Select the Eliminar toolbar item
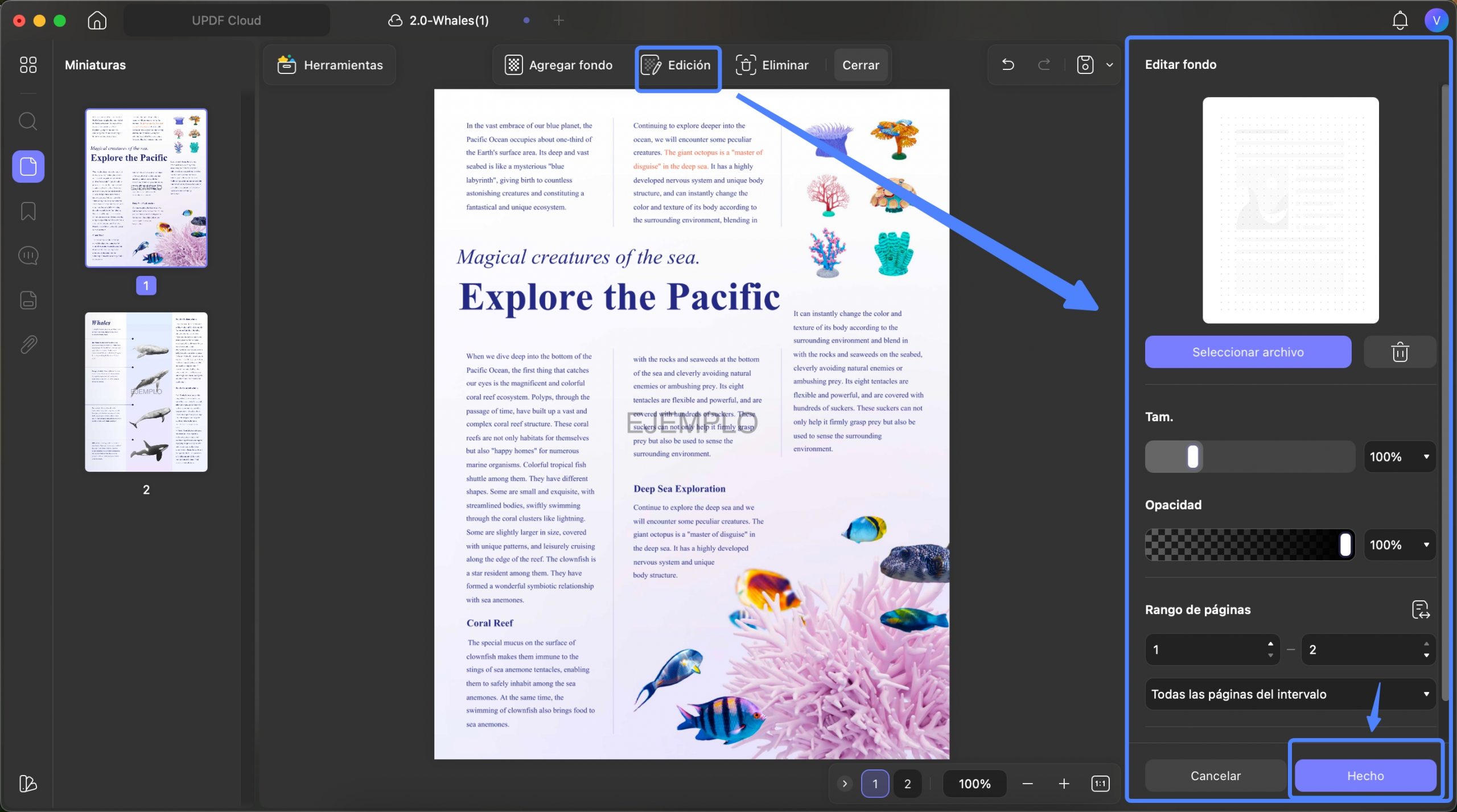The image size is (1457, 812). [x=772, y=65]
